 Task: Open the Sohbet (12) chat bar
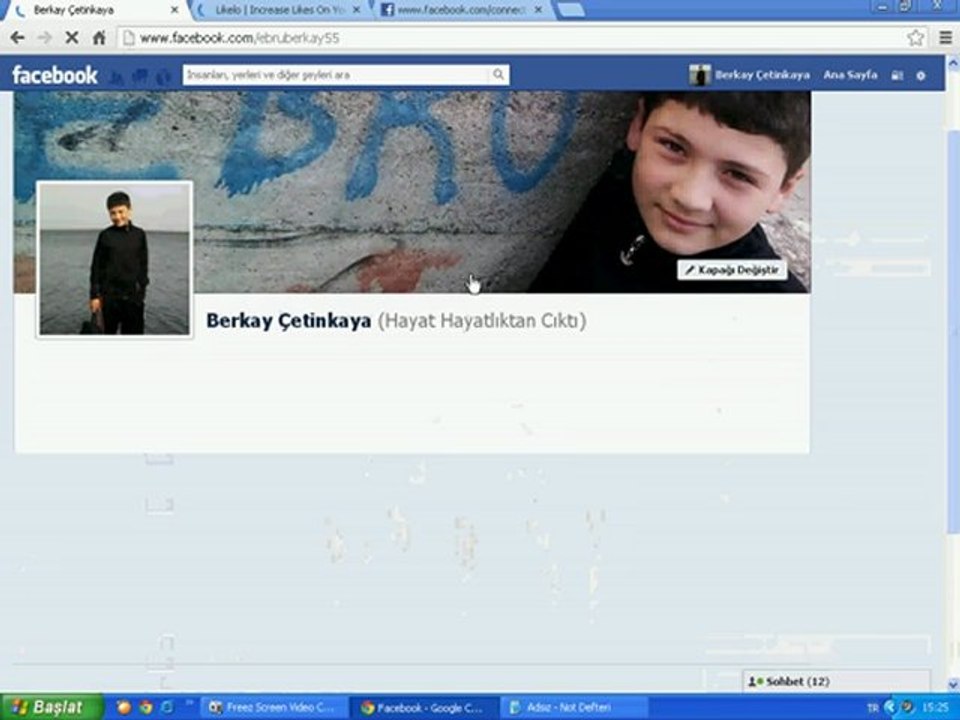(836, 681)
